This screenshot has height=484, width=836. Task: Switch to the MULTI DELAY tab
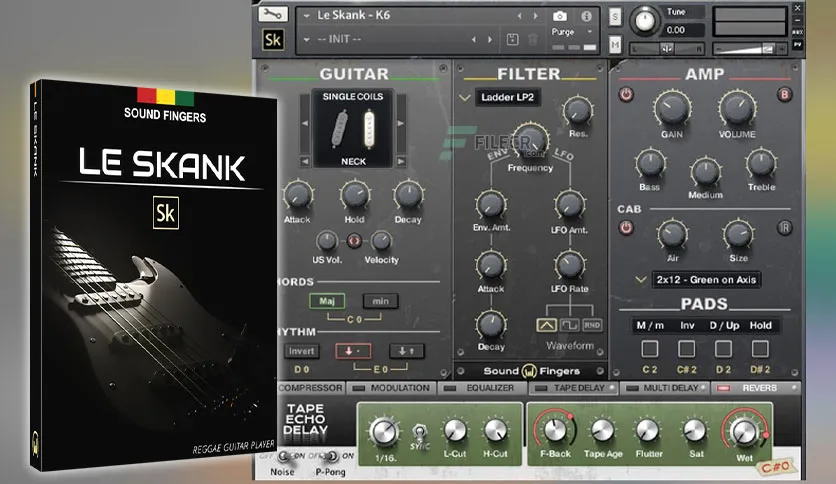point(665,388)
